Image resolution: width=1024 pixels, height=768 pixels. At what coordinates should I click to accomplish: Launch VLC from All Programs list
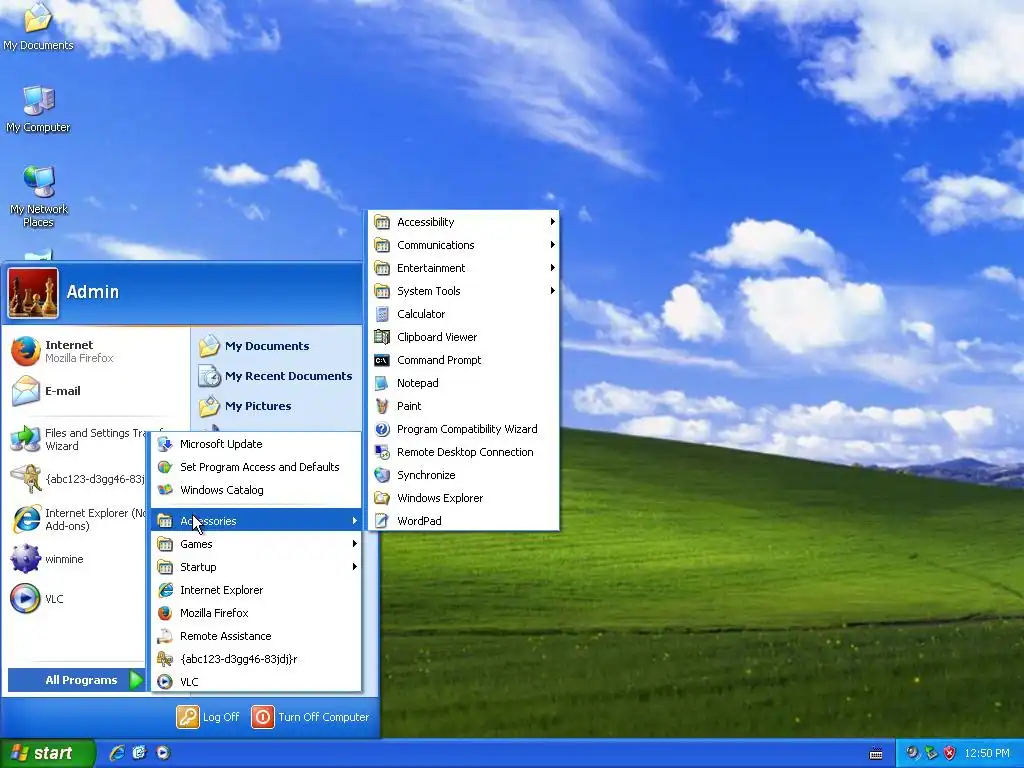point(257,682)
